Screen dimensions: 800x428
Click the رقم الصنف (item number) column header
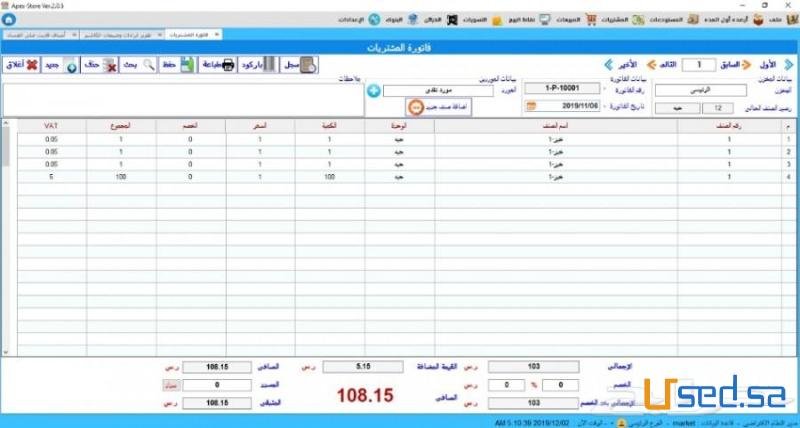pyautogui.click(x=729, y=127)
